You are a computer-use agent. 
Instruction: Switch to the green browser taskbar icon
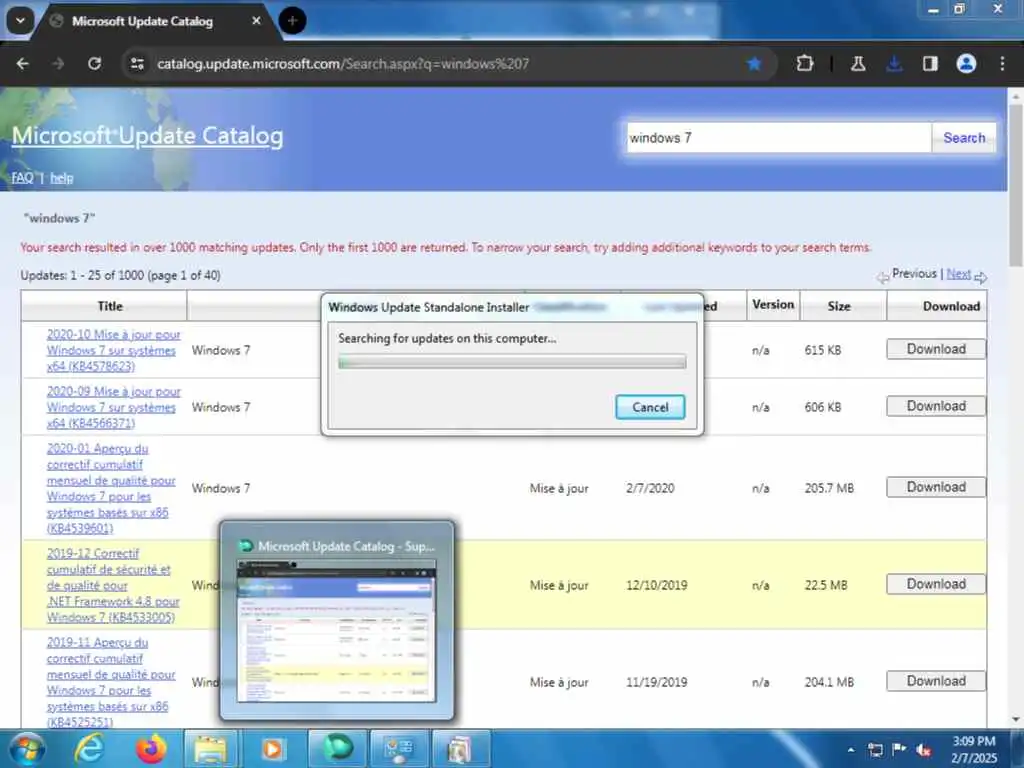pos(337,748)
